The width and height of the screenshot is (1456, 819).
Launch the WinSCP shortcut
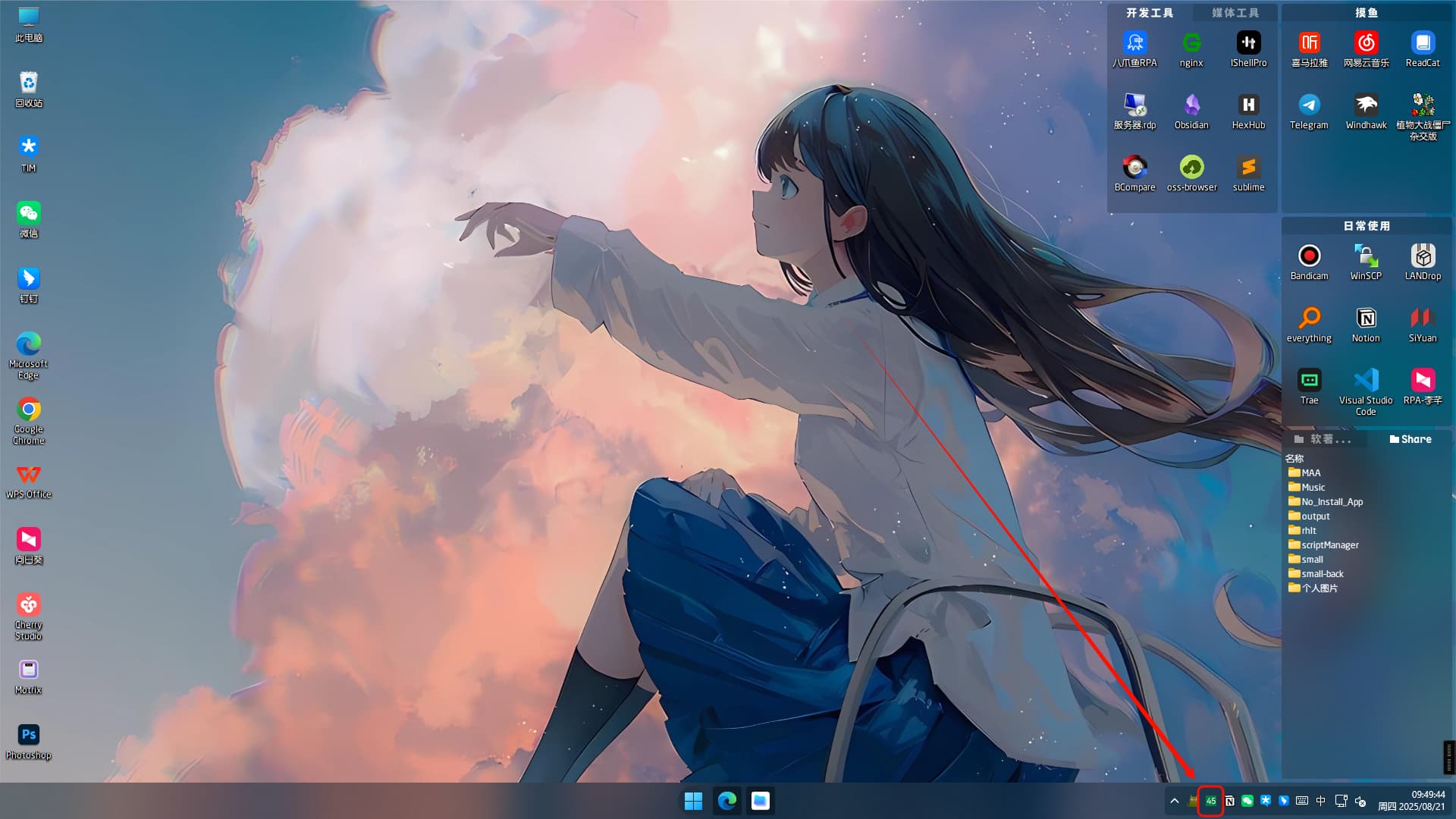[x=1366, y=262]
